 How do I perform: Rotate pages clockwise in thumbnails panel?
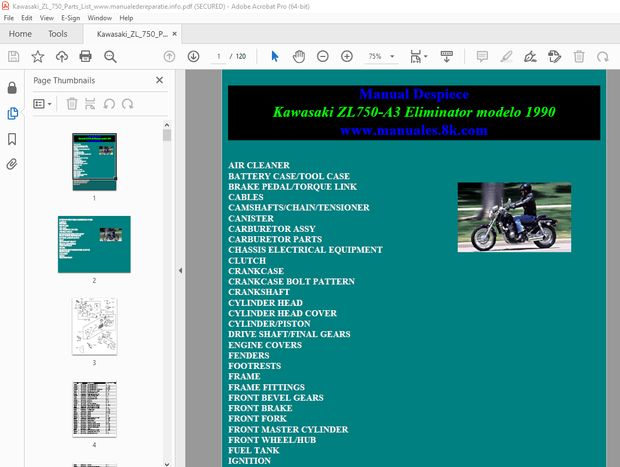tap(127, 104)
